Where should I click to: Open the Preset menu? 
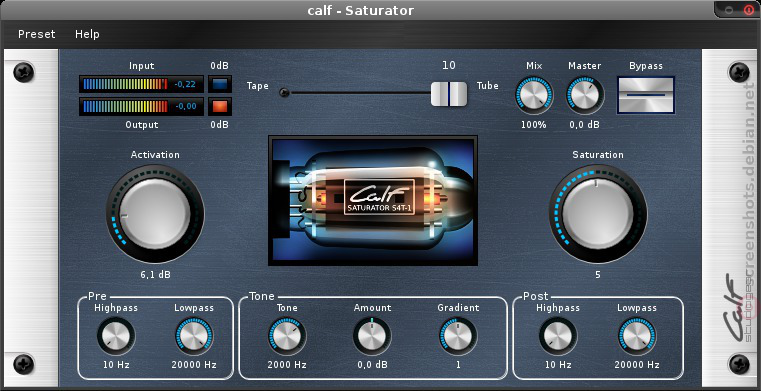36,34
